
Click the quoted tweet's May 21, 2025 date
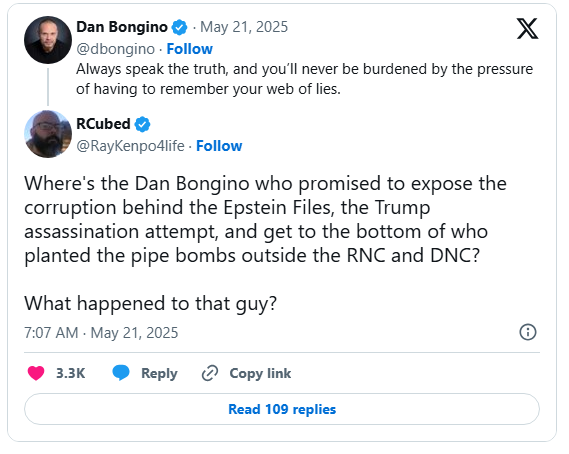(x=244, y=27)
